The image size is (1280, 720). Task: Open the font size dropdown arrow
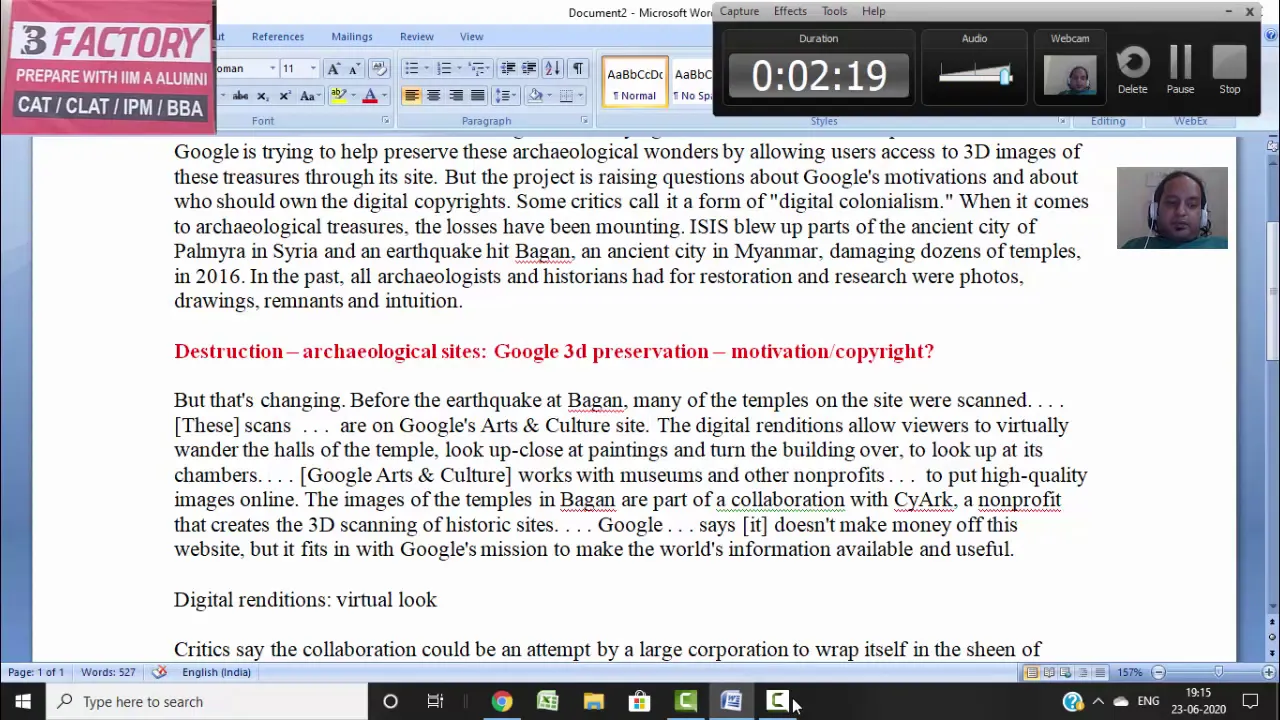pos(313,68)
